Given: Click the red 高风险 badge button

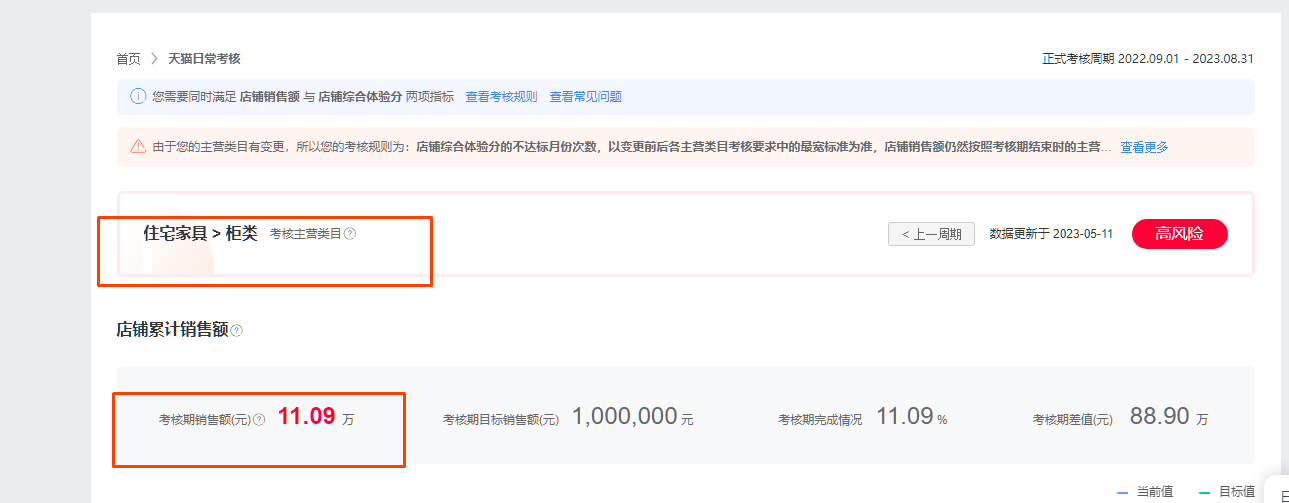Looking at the screenshot, I should pos(1179,234).
